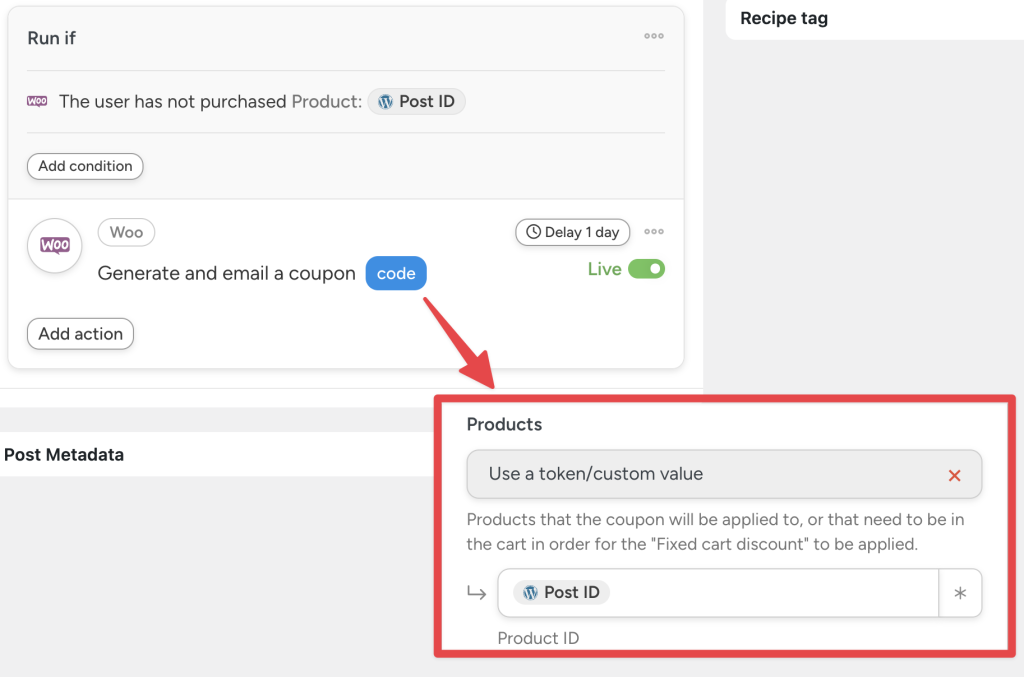Click the Add action button
1024x677 pixels.
tap(80, 334)
